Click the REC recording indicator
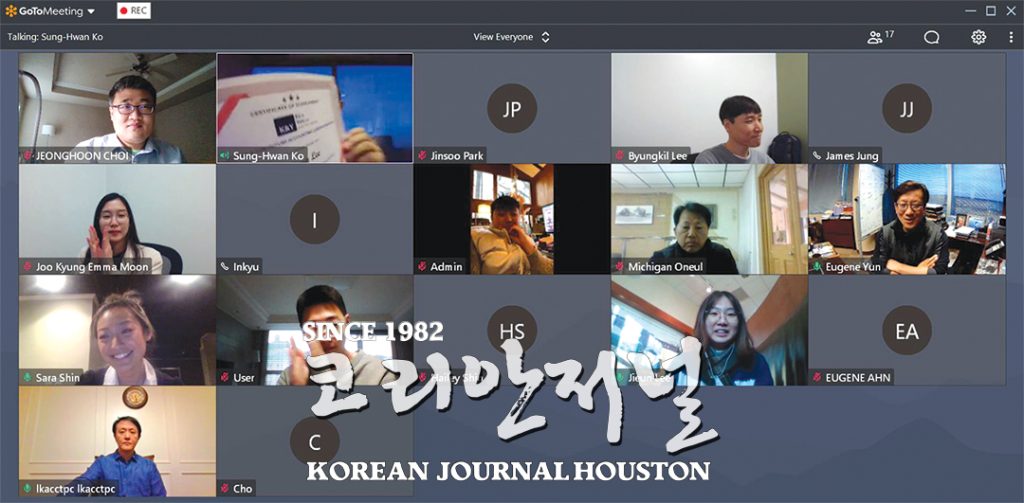The image size is (1024, 503). tap(134, 11)
